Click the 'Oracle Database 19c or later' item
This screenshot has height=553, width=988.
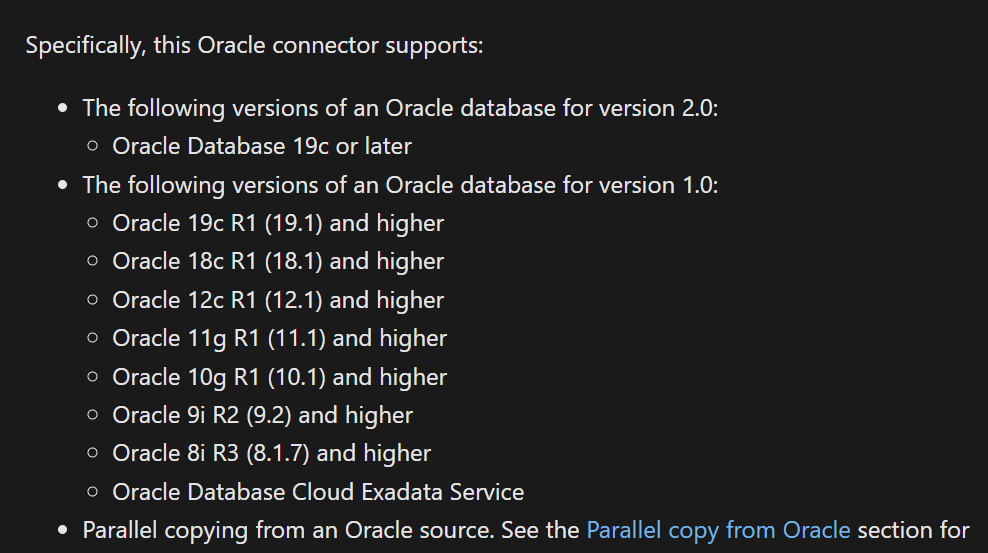tap(262, 146)
